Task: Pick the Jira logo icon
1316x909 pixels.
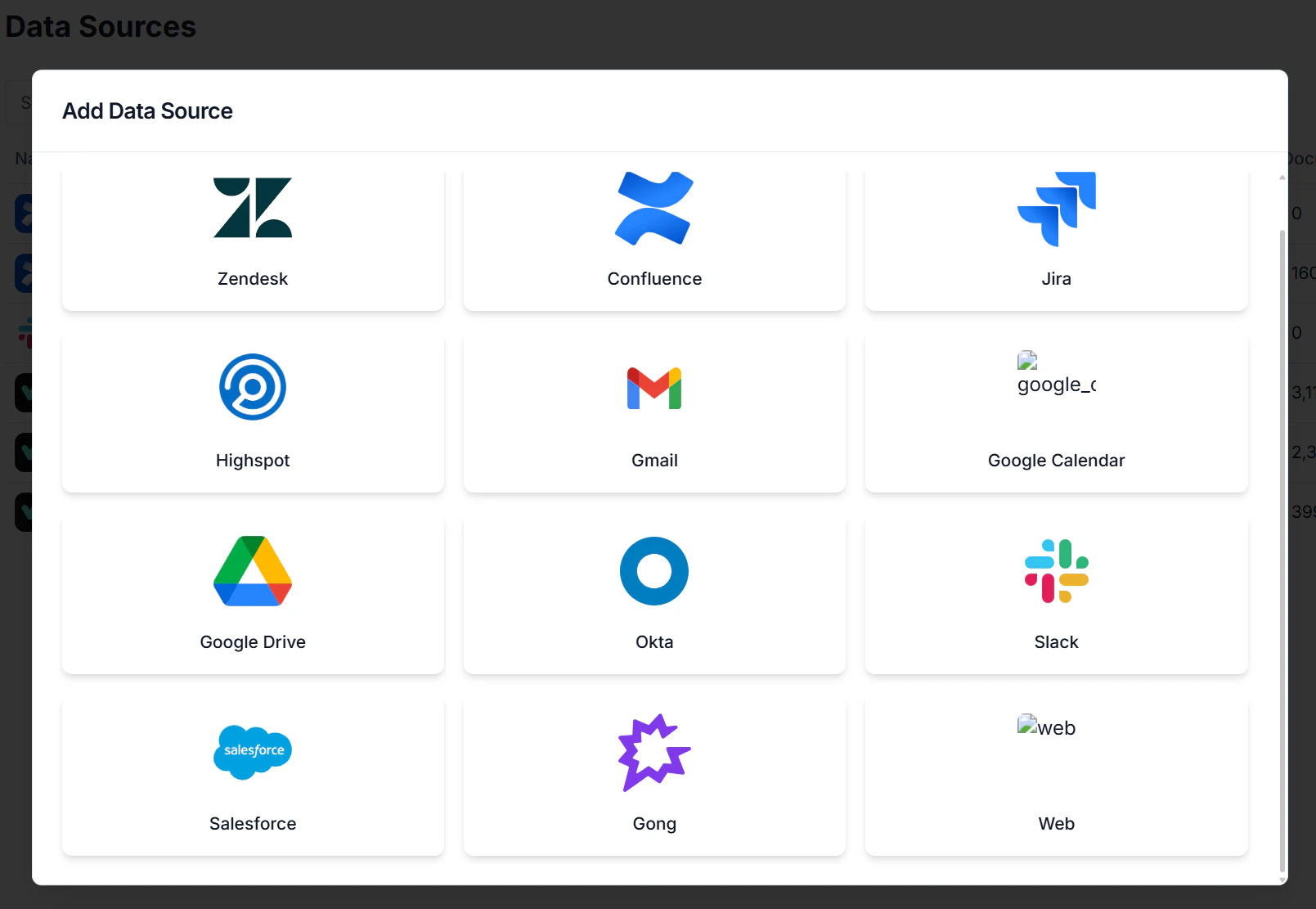Action: point(1057,209)
